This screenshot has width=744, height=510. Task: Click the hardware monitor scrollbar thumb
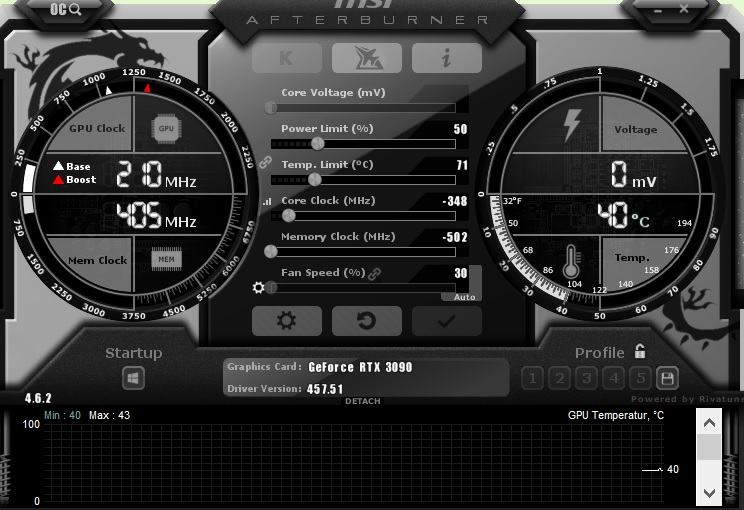[709, 447]
